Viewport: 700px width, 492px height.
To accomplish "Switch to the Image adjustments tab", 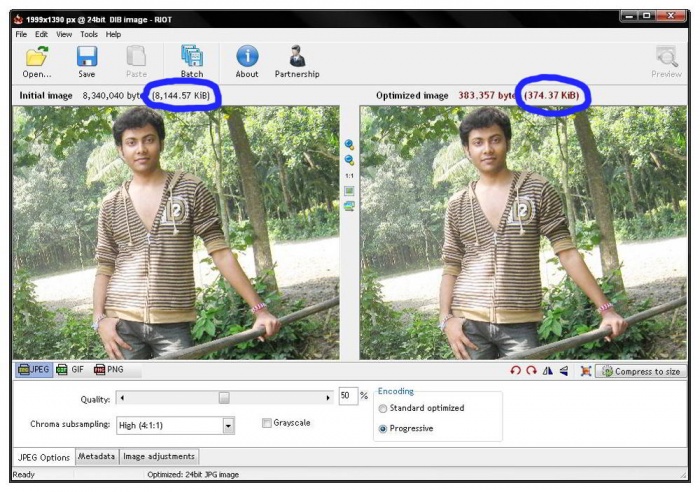I will point(159,456).
